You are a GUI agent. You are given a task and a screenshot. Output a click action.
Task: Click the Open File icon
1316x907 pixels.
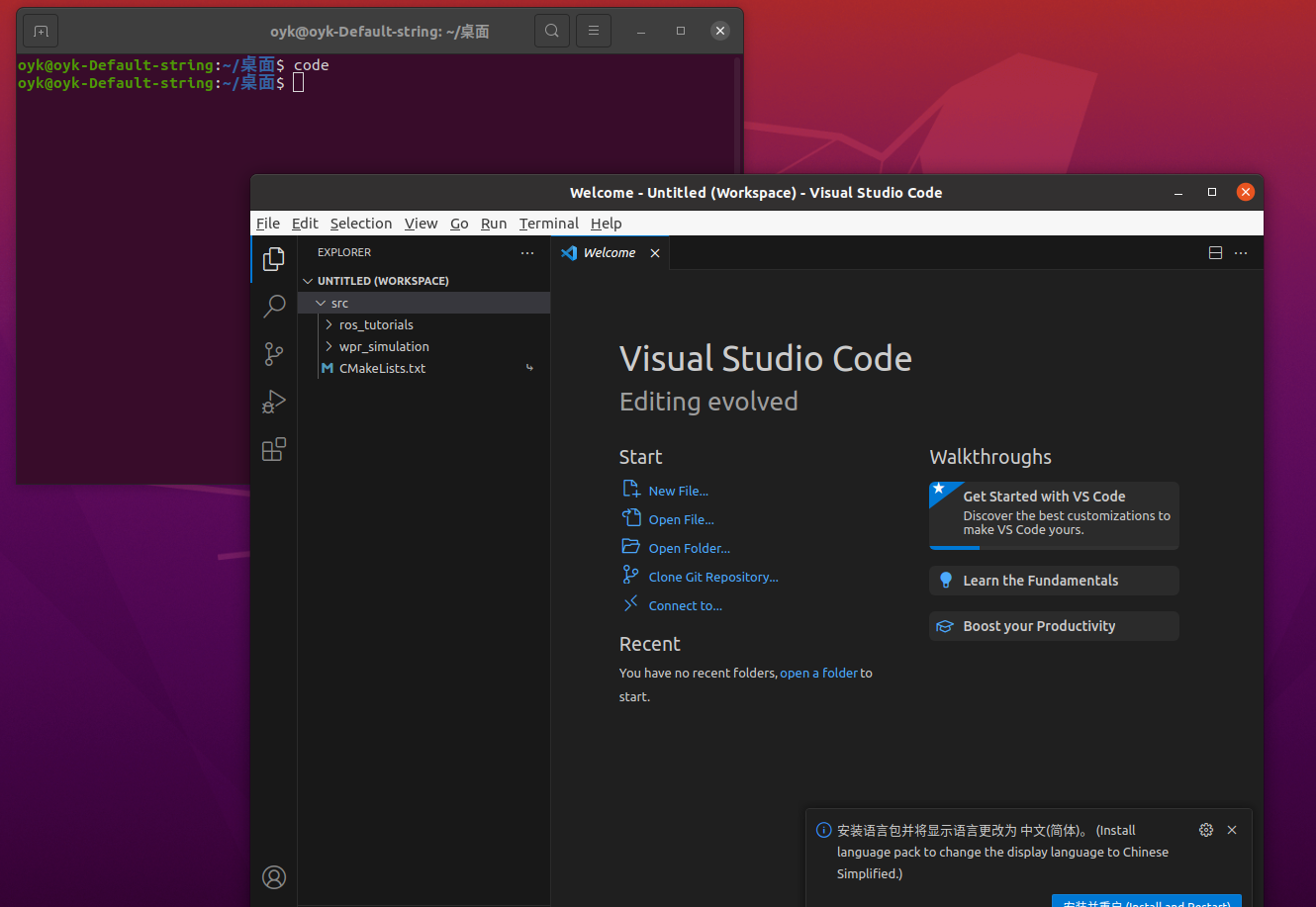click(630, 518)
